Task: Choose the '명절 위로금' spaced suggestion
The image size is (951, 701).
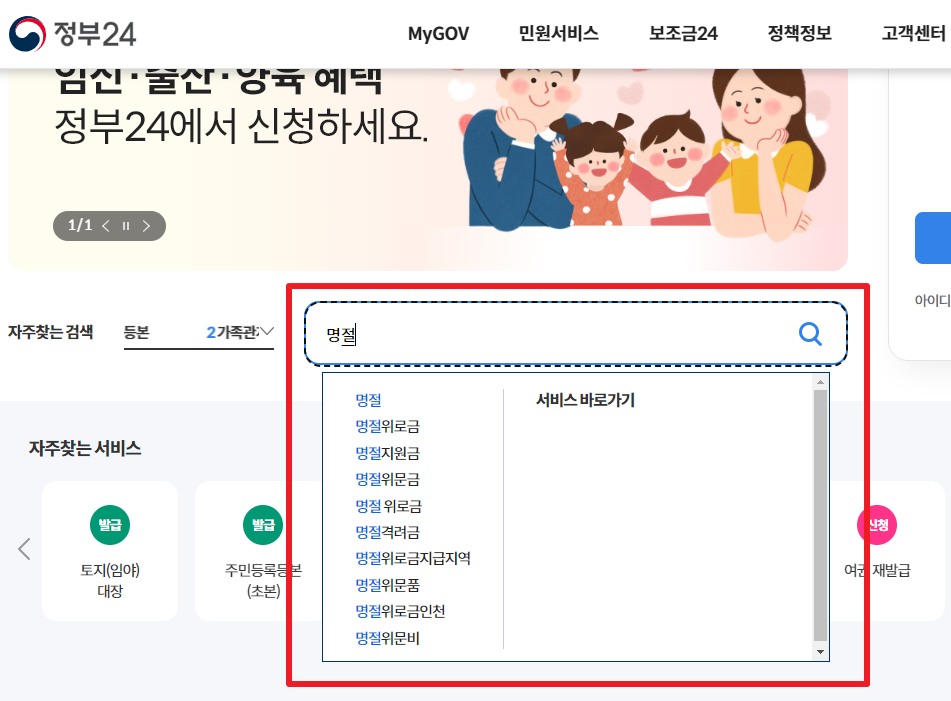Action: (x=388, y=506)
